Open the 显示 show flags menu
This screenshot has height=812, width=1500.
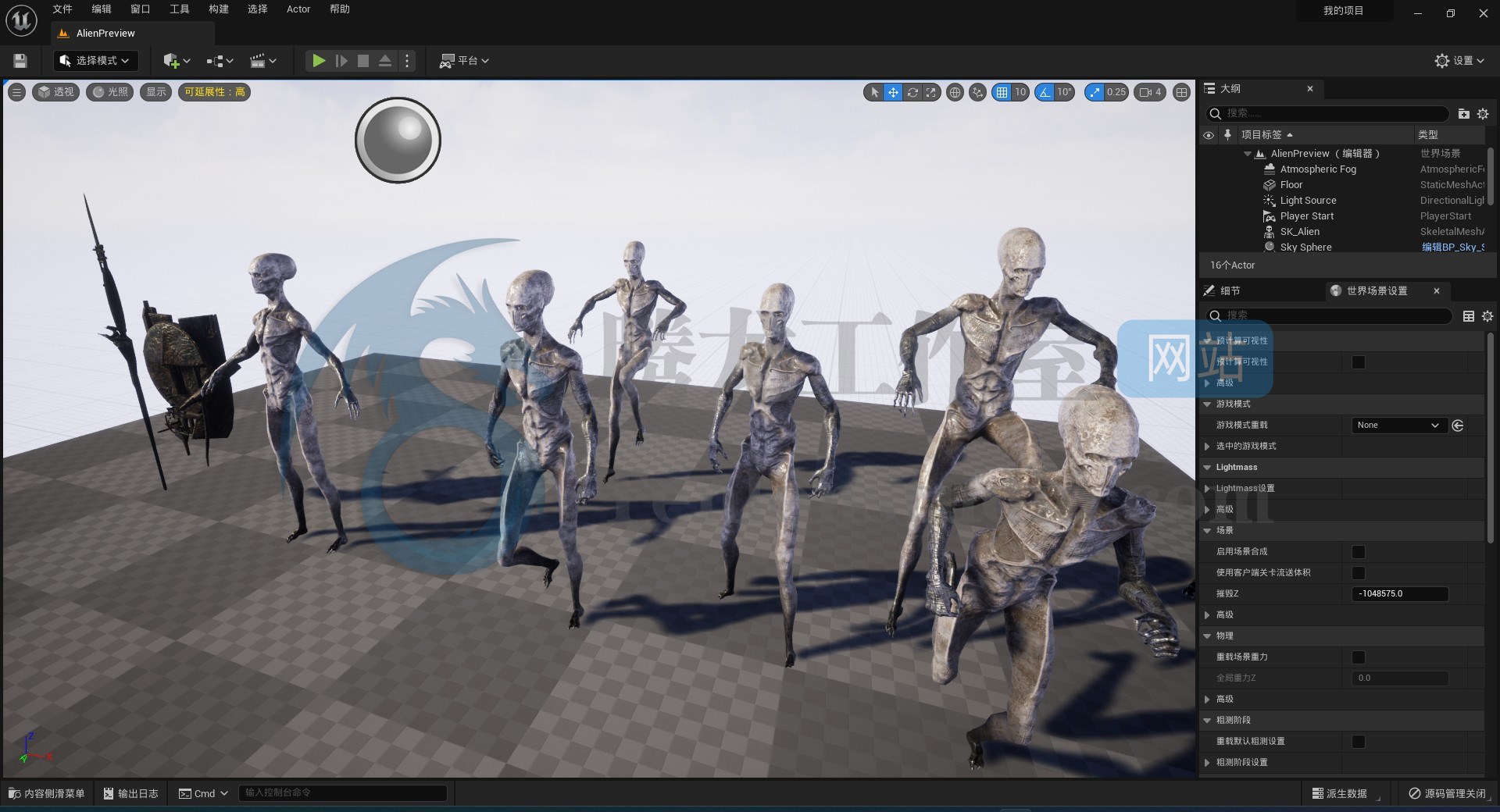156,92
